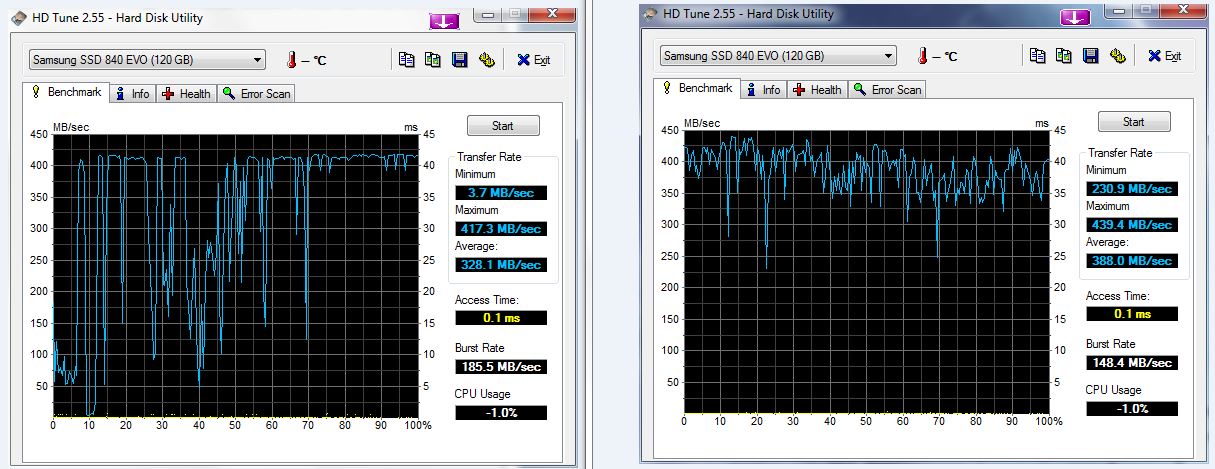Click the benchmark graph in left window
This screenshot has height=469, width=1215.
pyautogui.click(x=236, y=275)
